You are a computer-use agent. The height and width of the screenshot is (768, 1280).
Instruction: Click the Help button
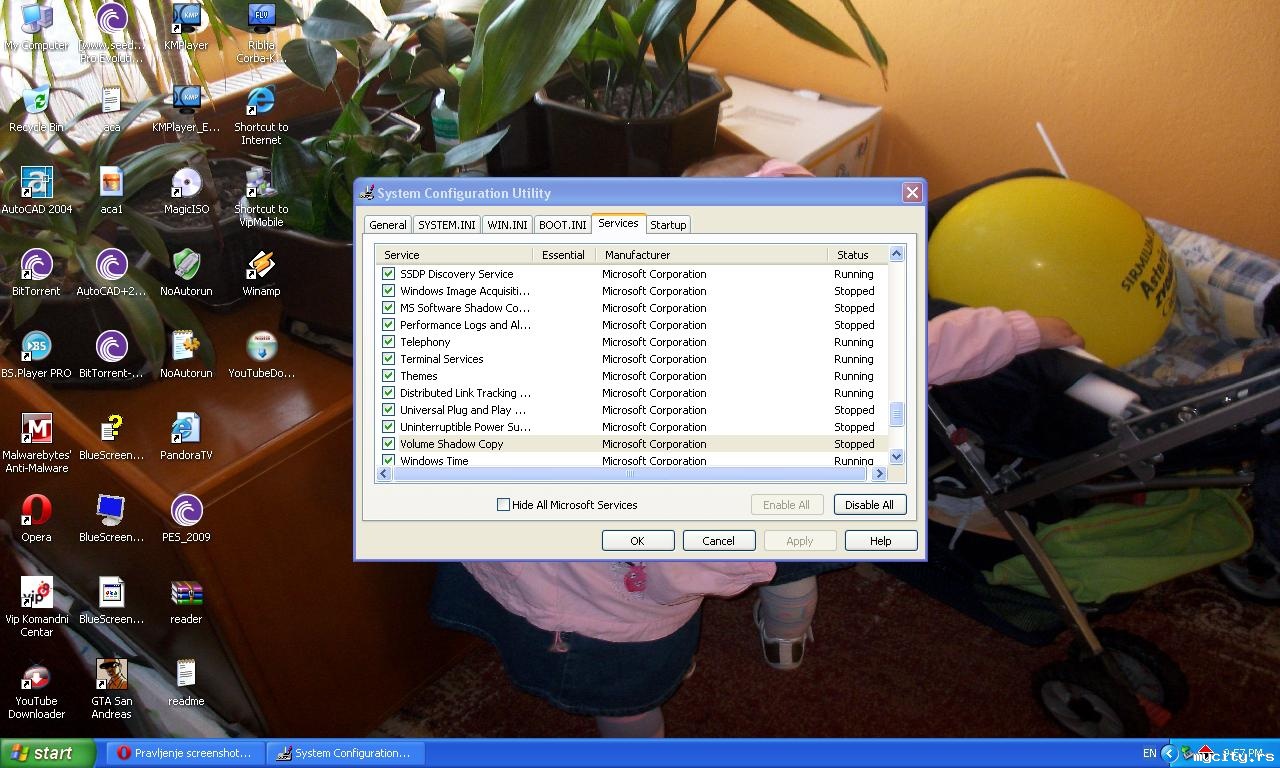881,541
